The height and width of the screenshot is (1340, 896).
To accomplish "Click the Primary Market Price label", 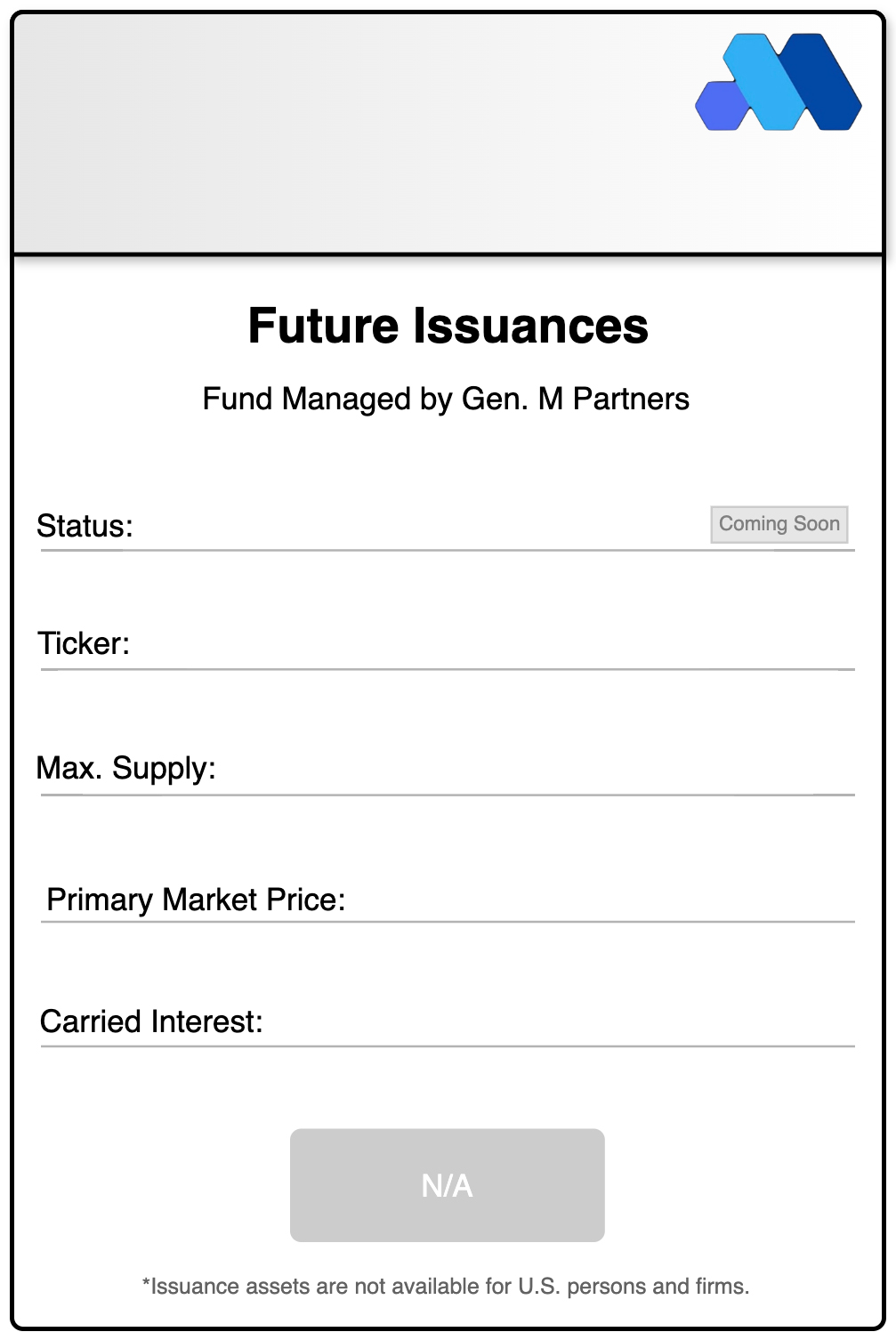I will click(x=196, y=900).
